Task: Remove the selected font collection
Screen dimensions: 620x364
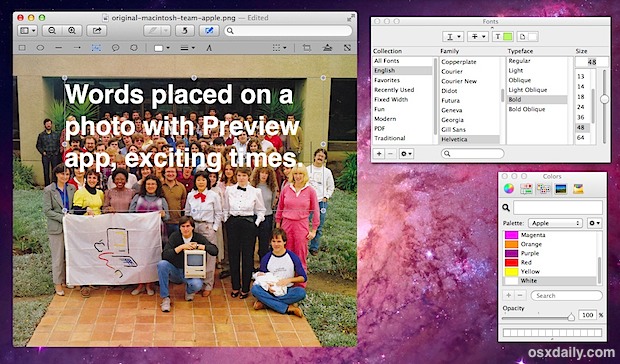Action: [391, 153]
